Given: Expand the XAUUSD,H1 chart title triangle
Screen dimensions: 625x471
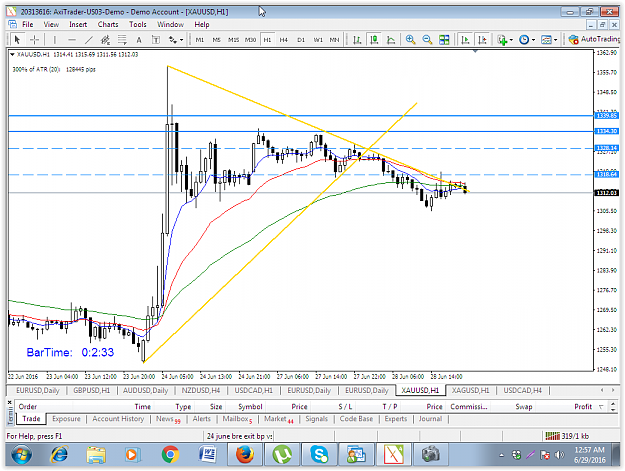Looking at the screenshot, I should [x=12, y=54].
